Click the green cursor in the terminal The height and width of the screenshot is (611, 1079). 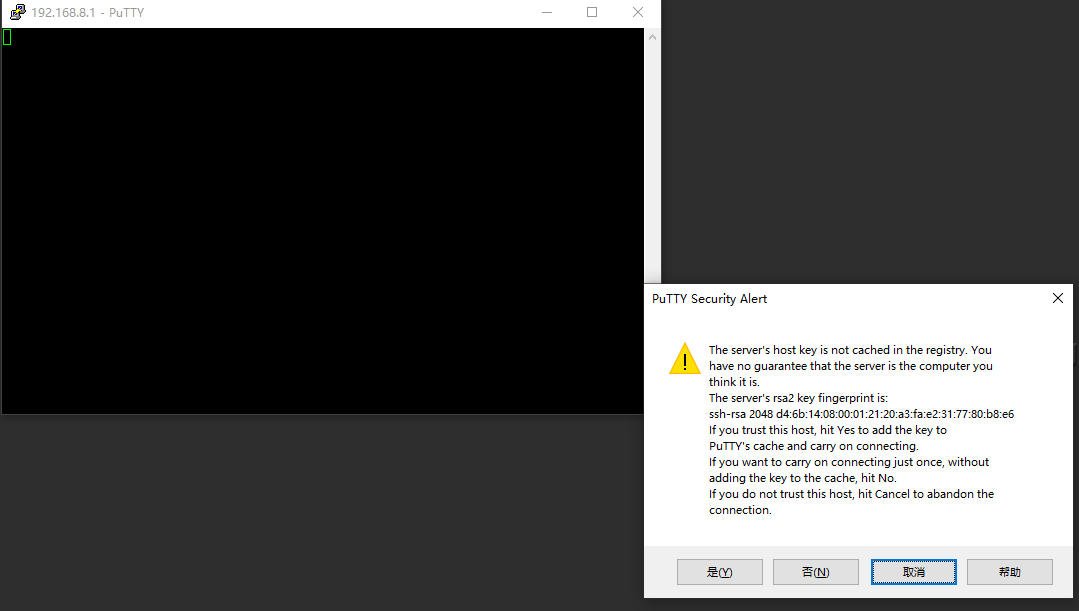pyautogui.click(x=7, y=38)
